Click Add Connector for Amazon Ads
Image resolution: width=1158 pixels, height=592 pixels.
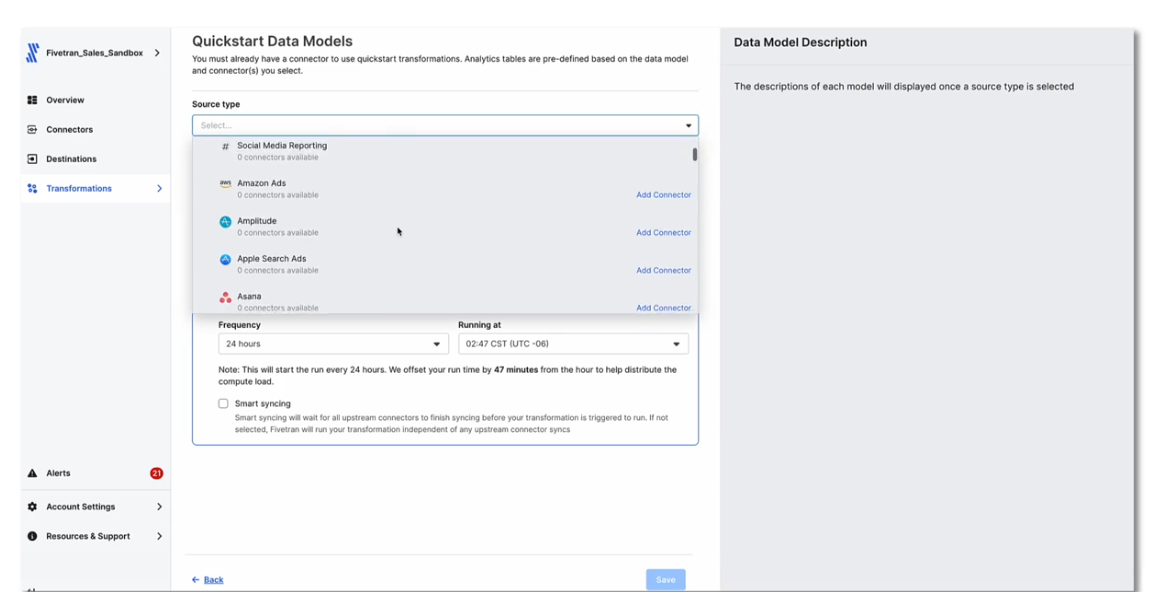point(664,195)
